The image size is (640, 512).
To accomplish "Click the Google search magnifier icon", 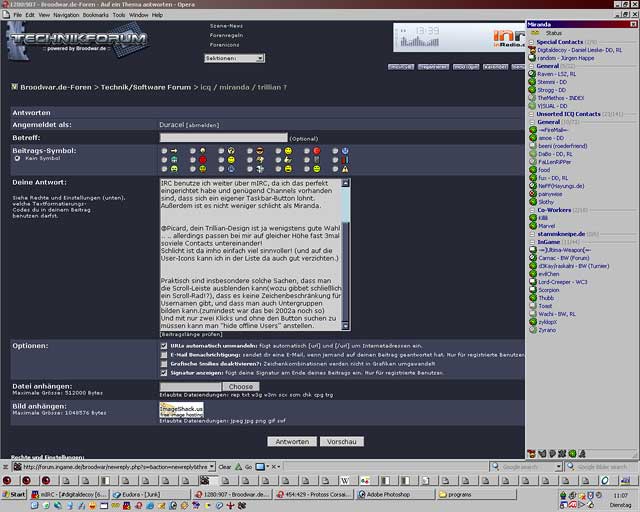I will tap(495, 466).
